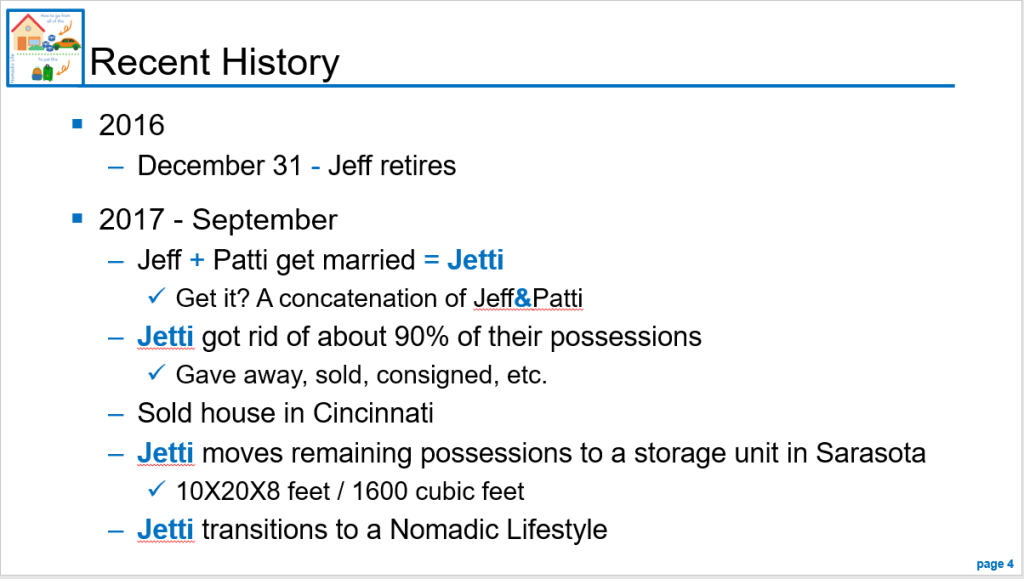Click the checkmark before "Get it? A concatenation"
Viewport: 1024px width, 579px height.
tap(156, 297)
